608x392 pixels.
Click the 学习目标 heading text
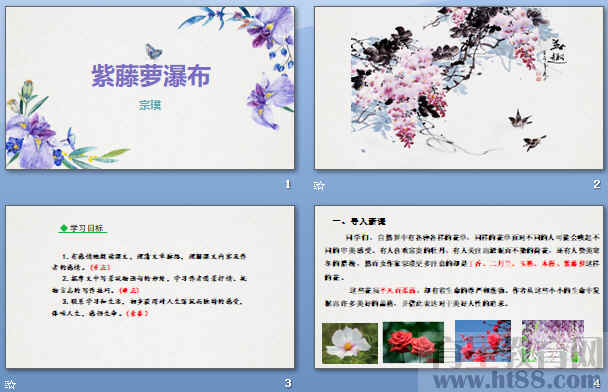click(86, 228)
